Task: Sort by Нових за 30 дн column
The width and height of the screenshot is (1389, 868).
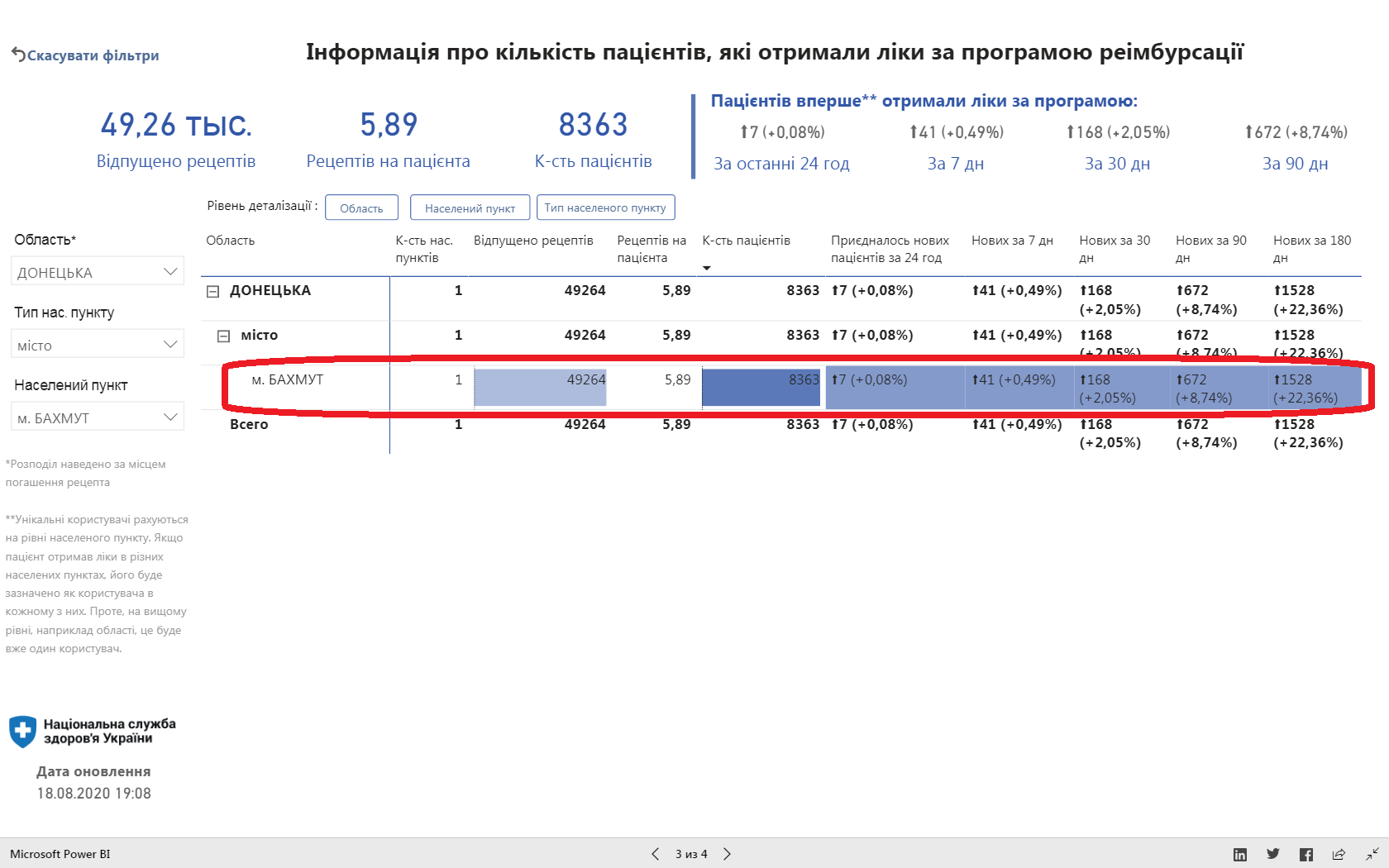Action: [1115, 249]
